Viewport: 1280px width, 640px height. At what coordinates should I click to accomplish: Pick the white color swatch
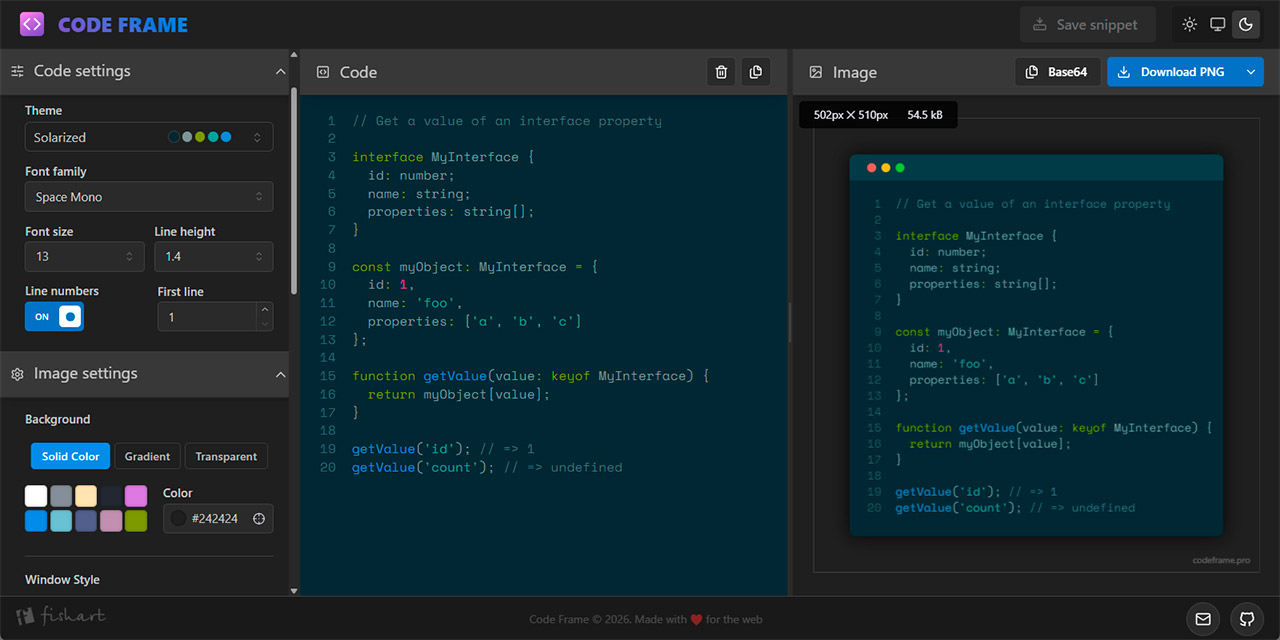click(36, 496)
